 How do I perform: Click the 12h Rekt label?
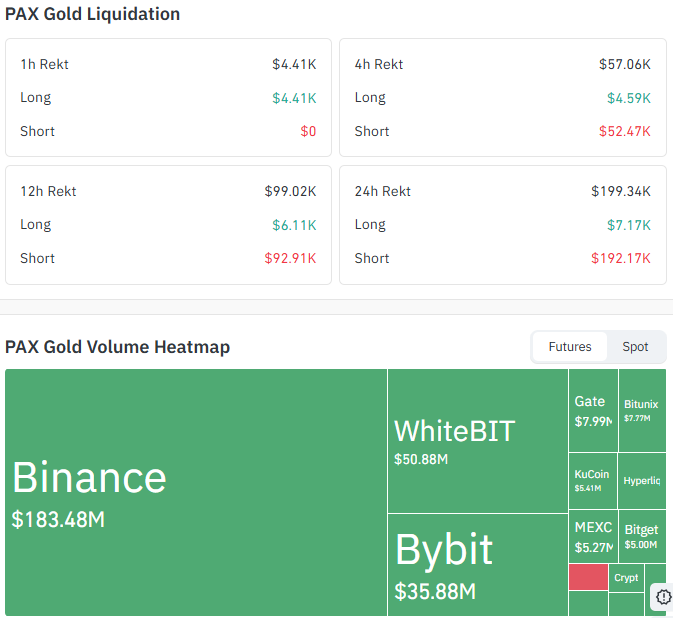coord(48,191)
